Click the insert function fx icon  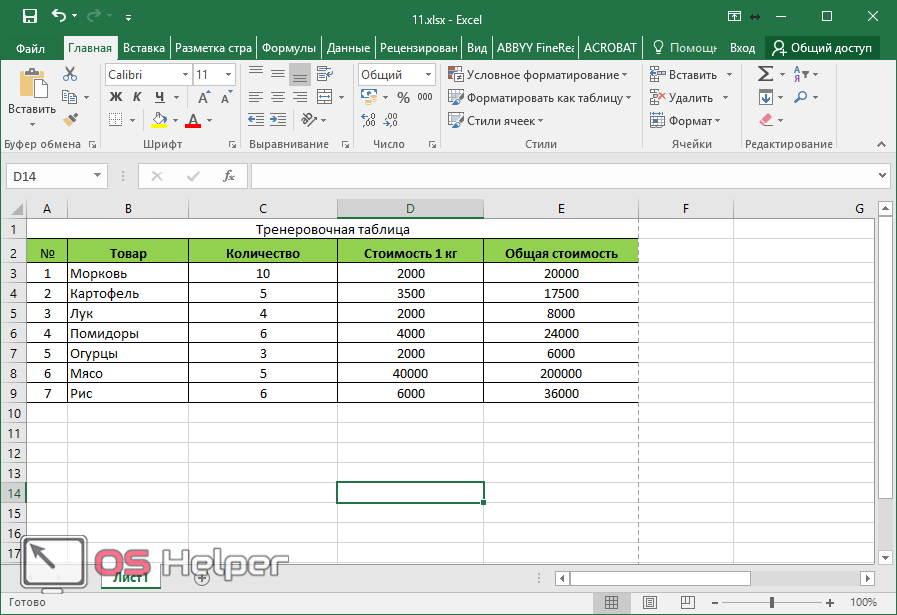[229, 176]
